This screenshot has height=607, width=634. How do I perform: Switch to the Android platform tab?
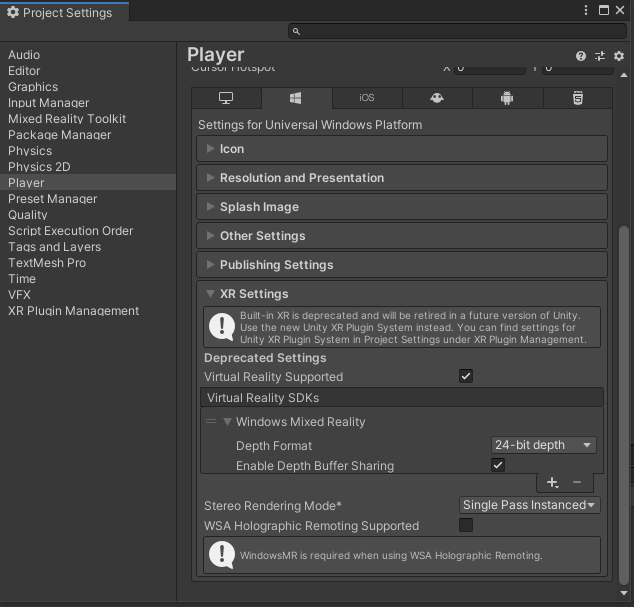507,98
